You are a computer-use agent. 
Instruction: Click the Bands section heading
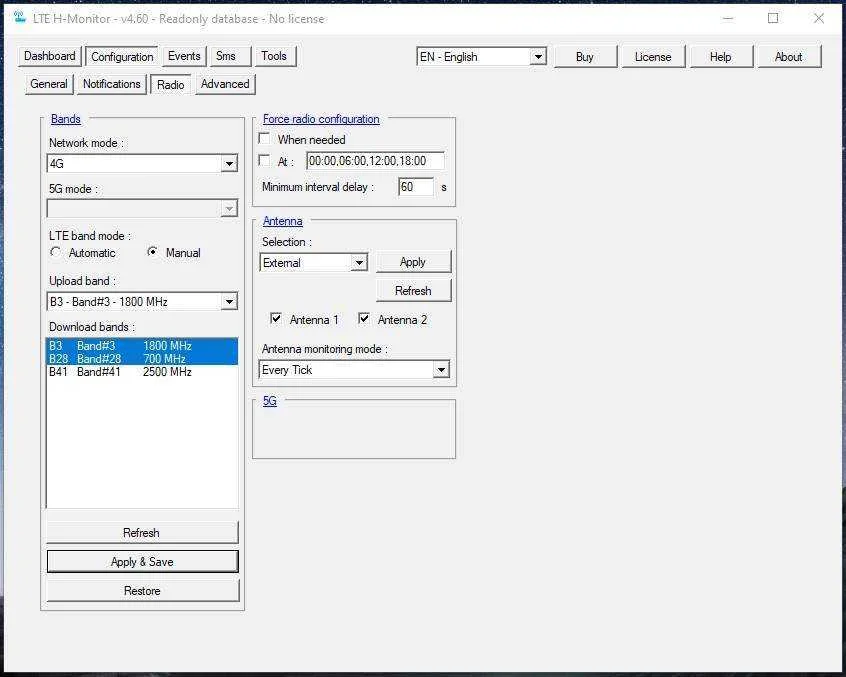[66, 119]
